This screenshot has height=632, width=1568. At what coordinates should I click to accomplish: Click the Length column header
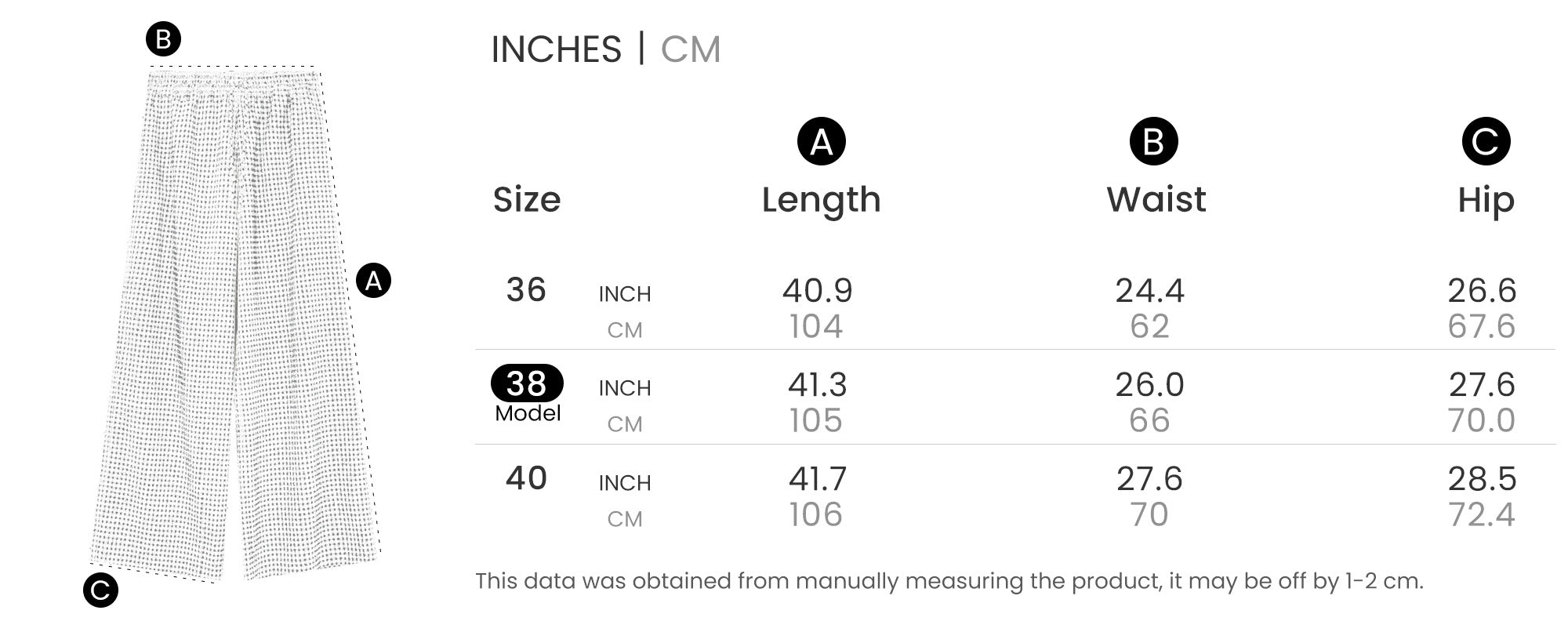pyautogui.click(x=821, y=200)
